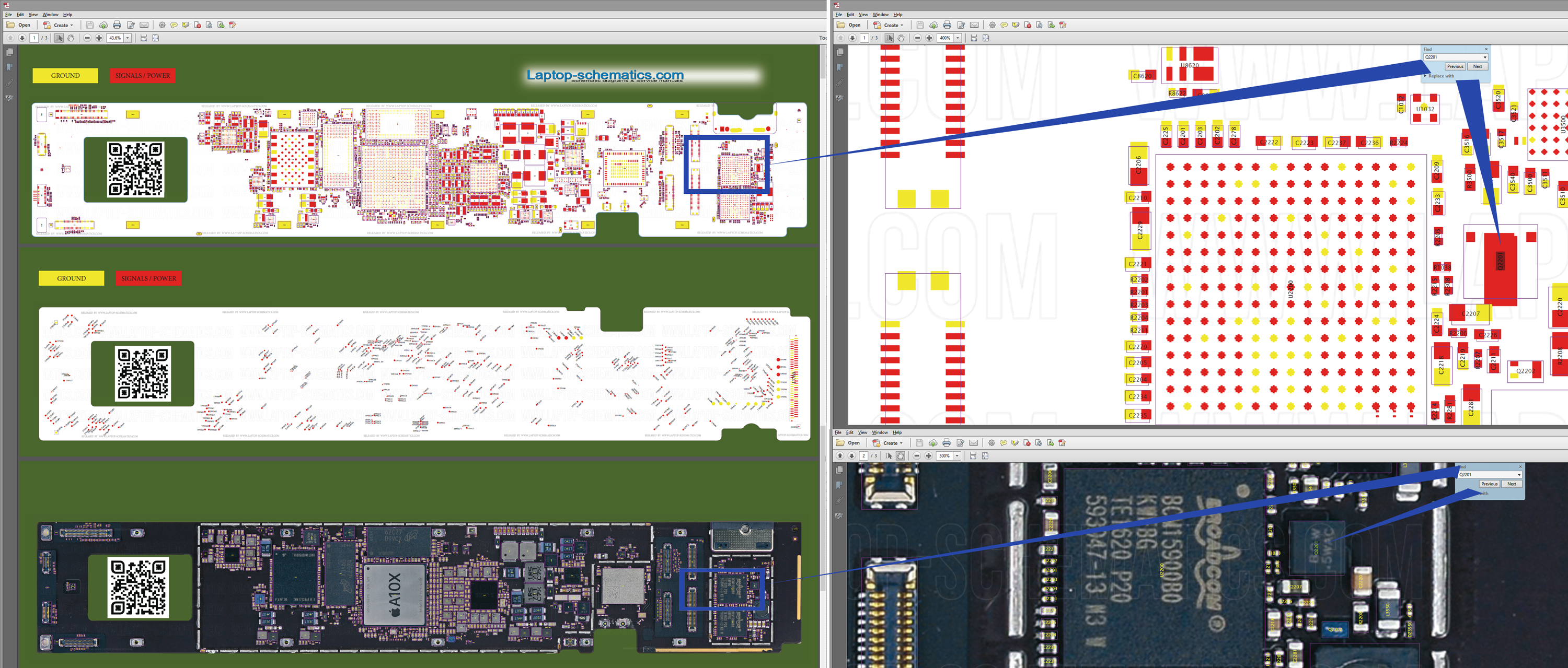This screenshot has width=1568, height=668.
Task: Click cloud upload icon in left window toolbar
Action: click(103, 25)
